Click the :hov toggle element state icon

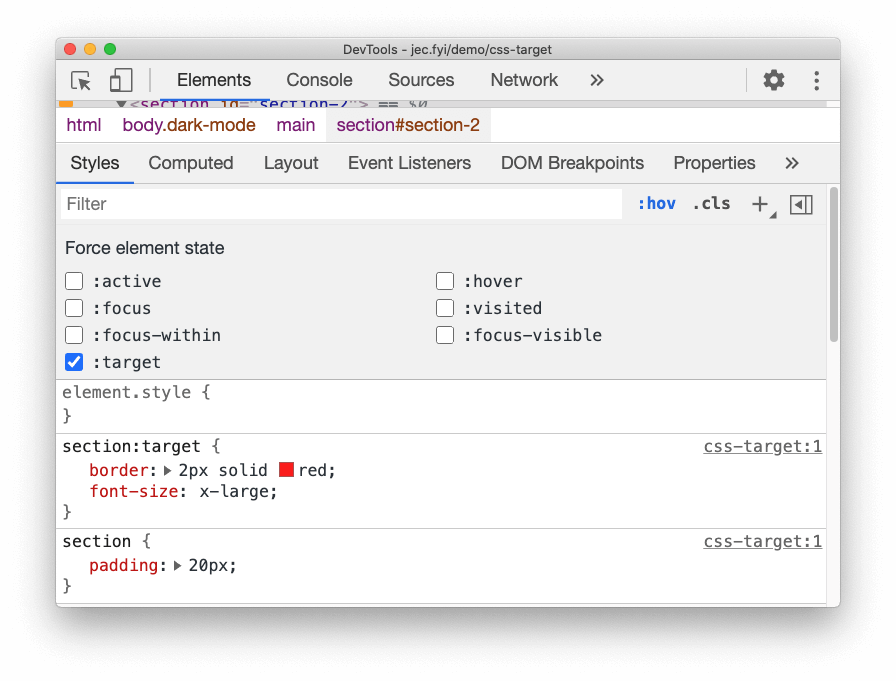point(657,204)
